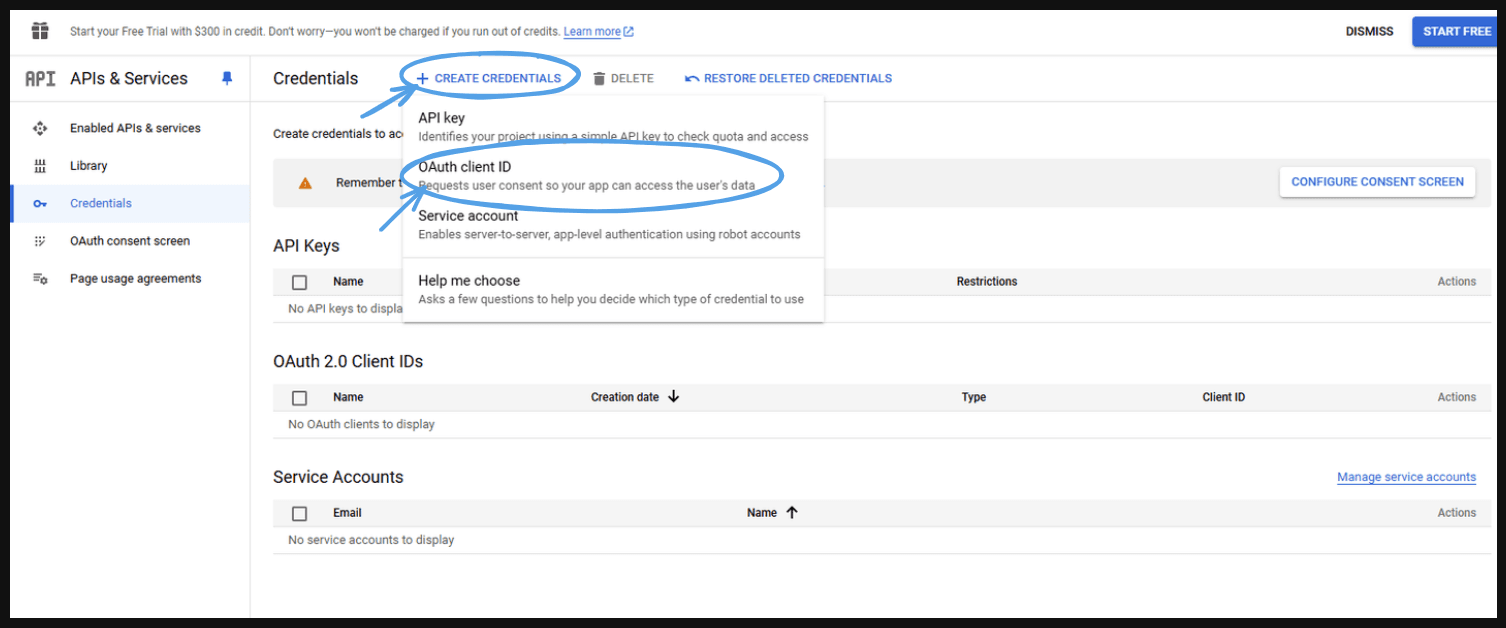This screenshot has width=1506, height=628.
Task: Select all OAuth 2.0 Client IDs checkbox
Action: click(x=299, y=398)
